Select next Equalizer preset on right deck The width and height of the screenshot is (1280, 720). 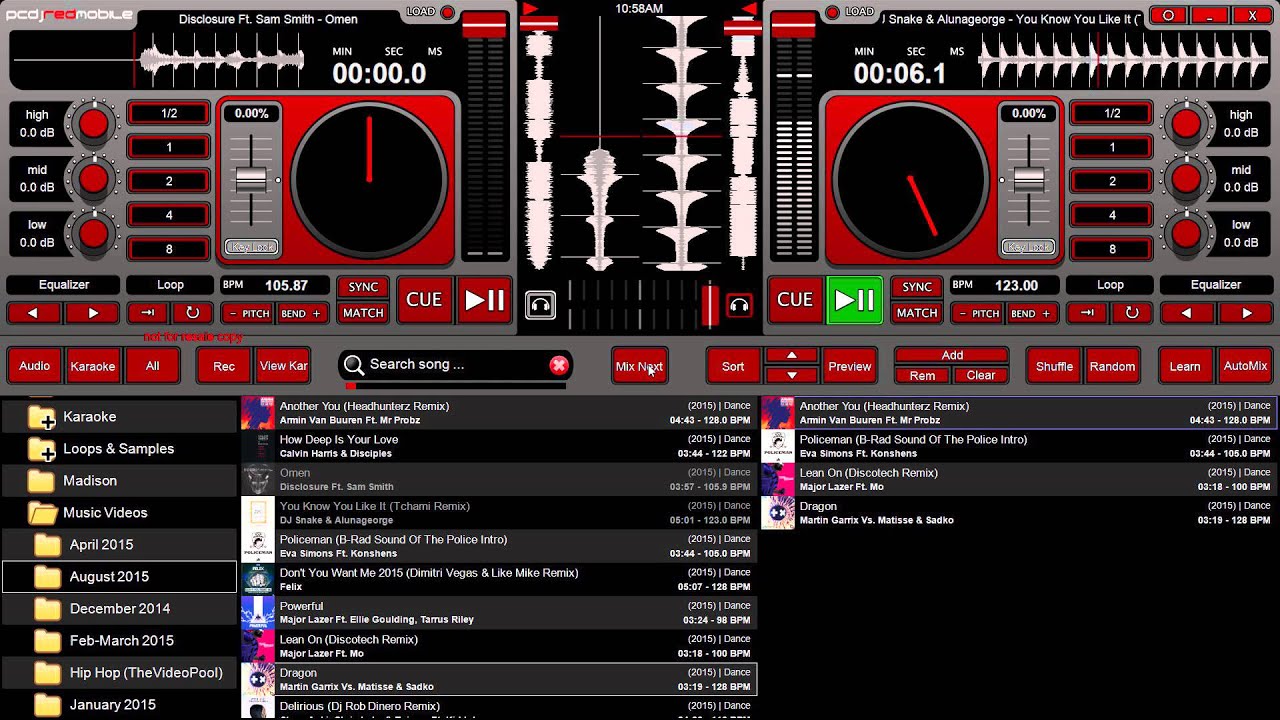[x=1247, y=313]
